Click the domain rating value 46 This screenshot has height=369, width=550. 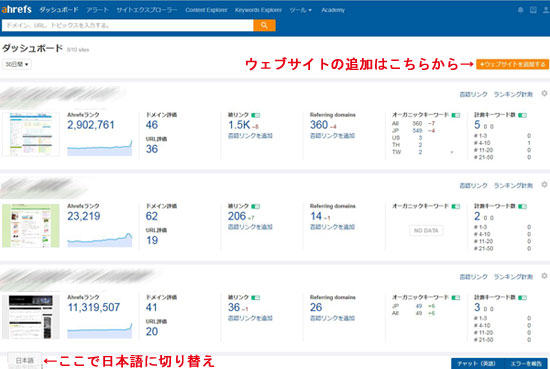pyautogui.click(x=152, y=125)
